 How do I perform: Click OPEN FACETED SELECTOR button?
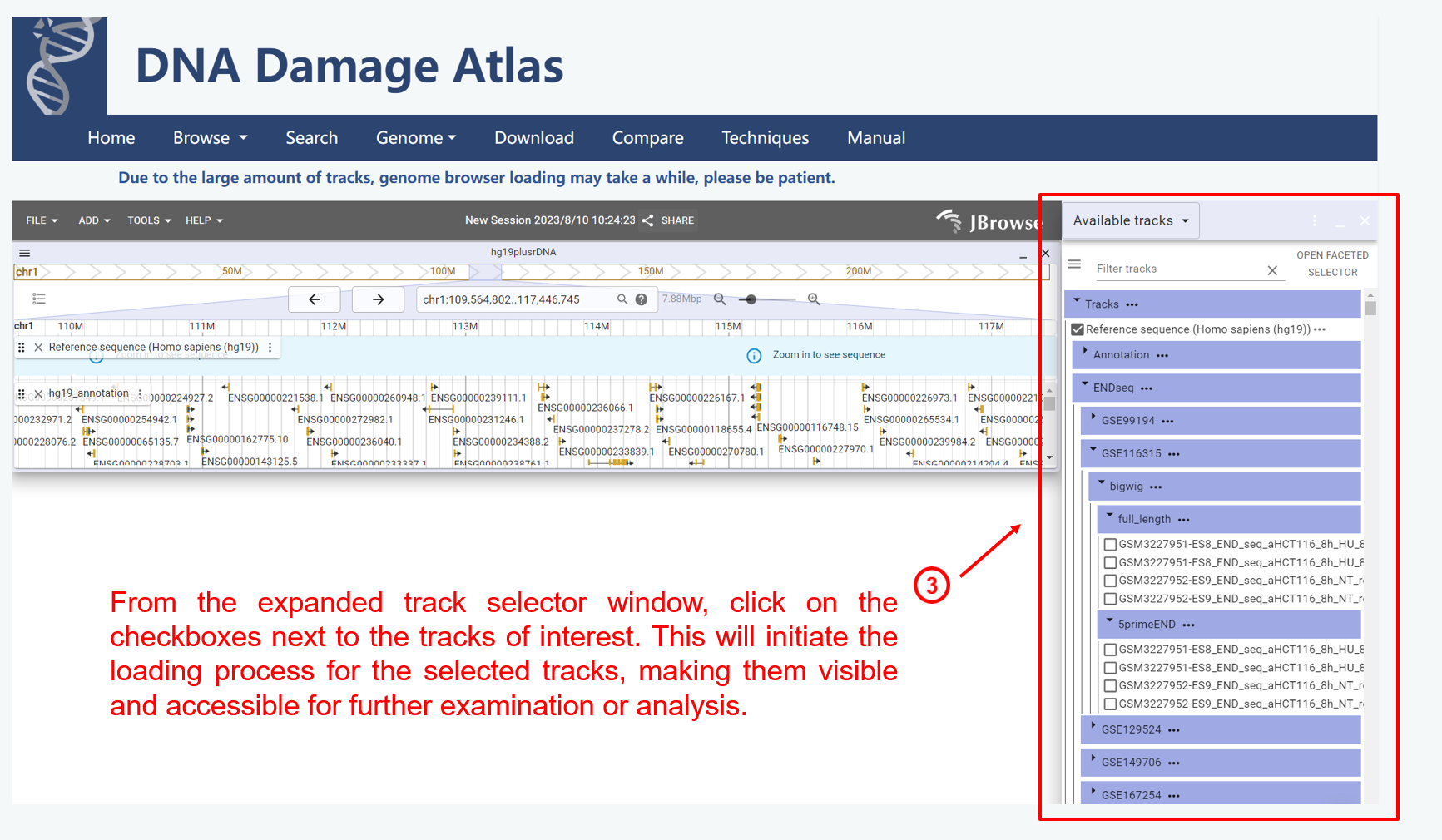[1331, 264]
